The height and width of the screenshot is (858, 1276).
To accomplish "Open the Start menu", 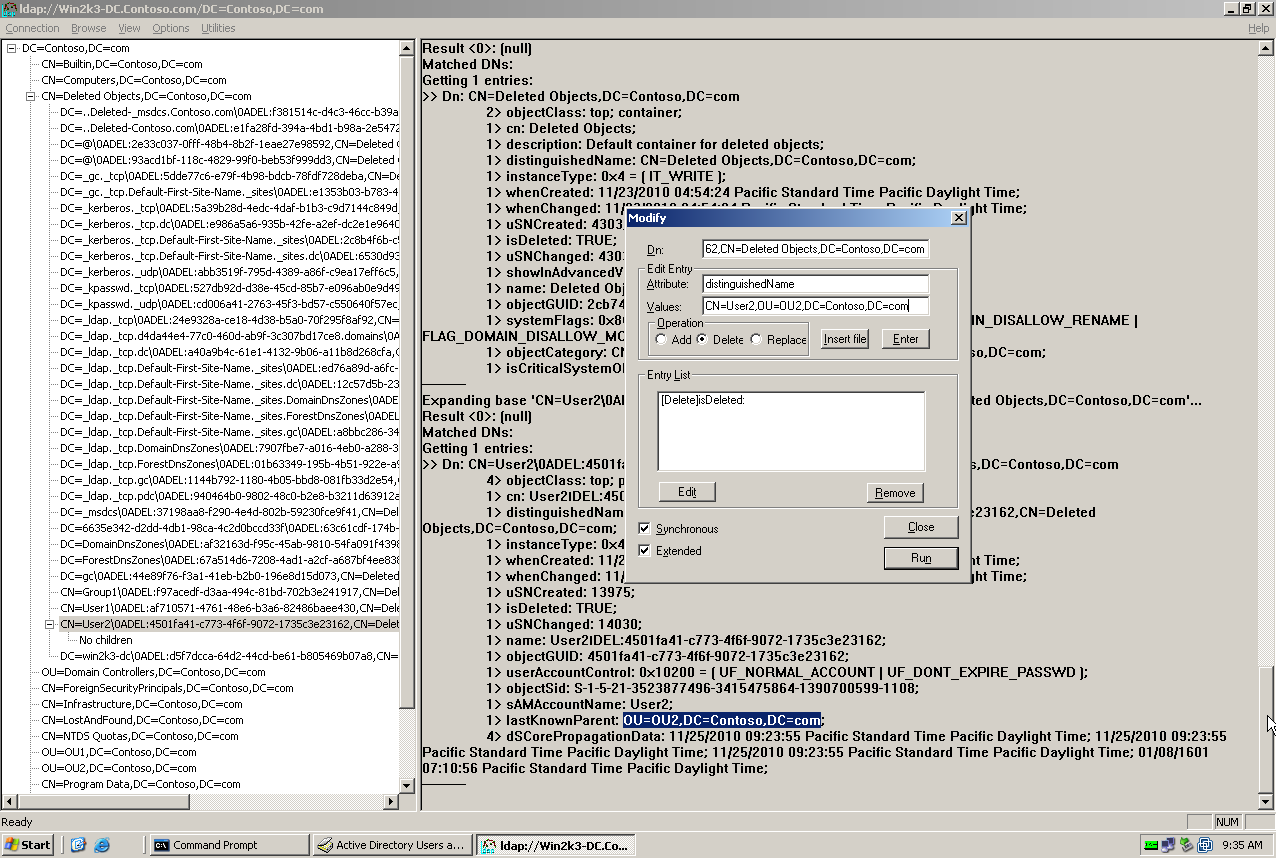I will 28,845.
